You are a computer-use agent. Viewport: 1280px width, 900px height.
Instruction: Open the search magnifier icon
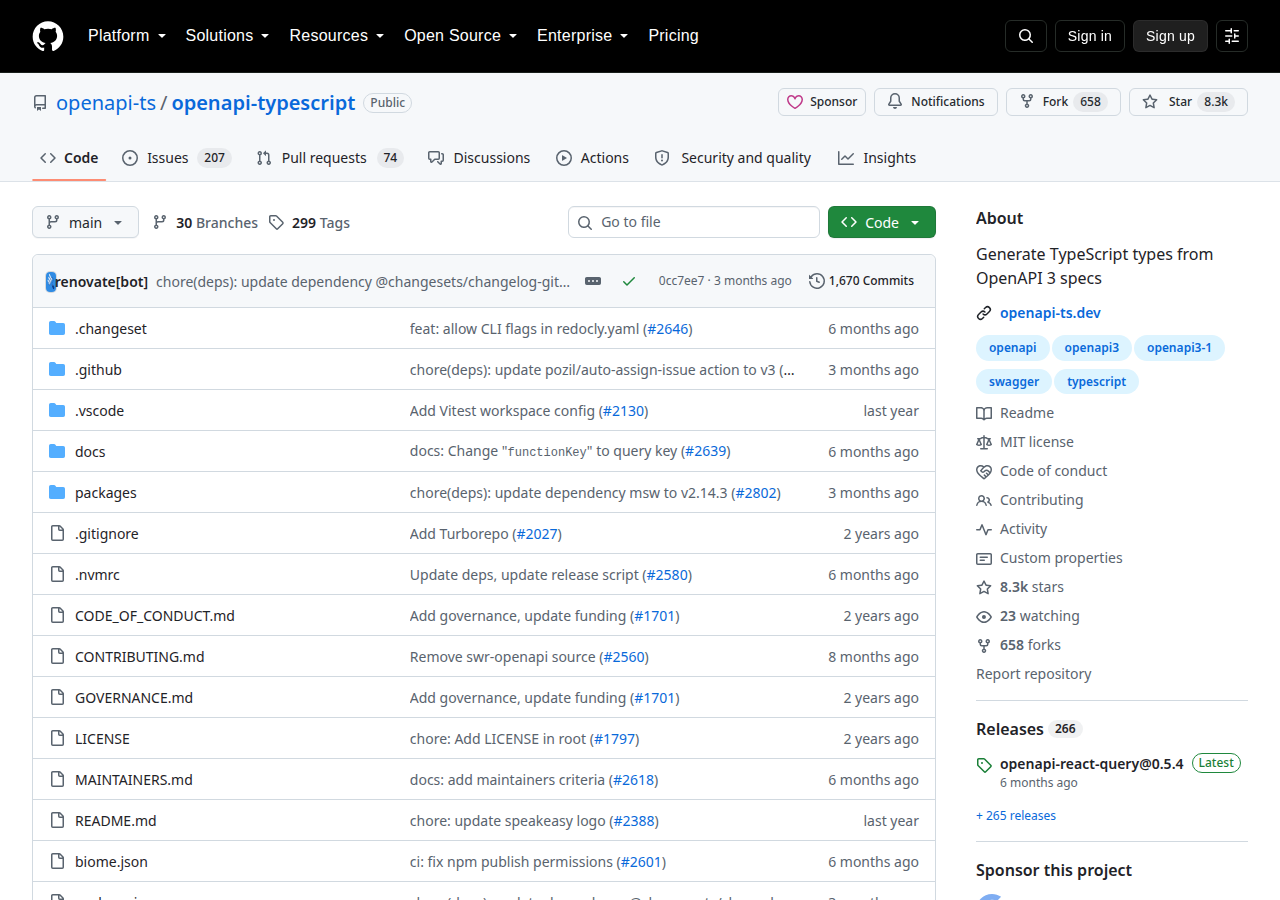tap(1026, 36)
